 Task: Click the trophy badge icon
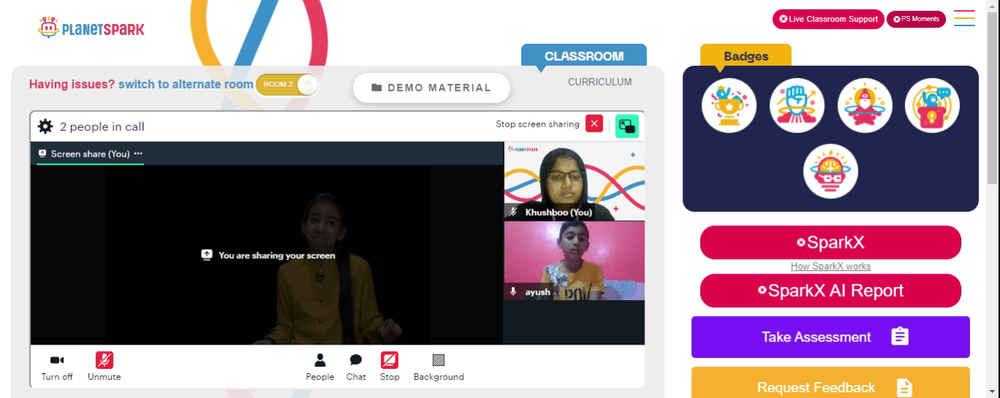tap(729, 106)
